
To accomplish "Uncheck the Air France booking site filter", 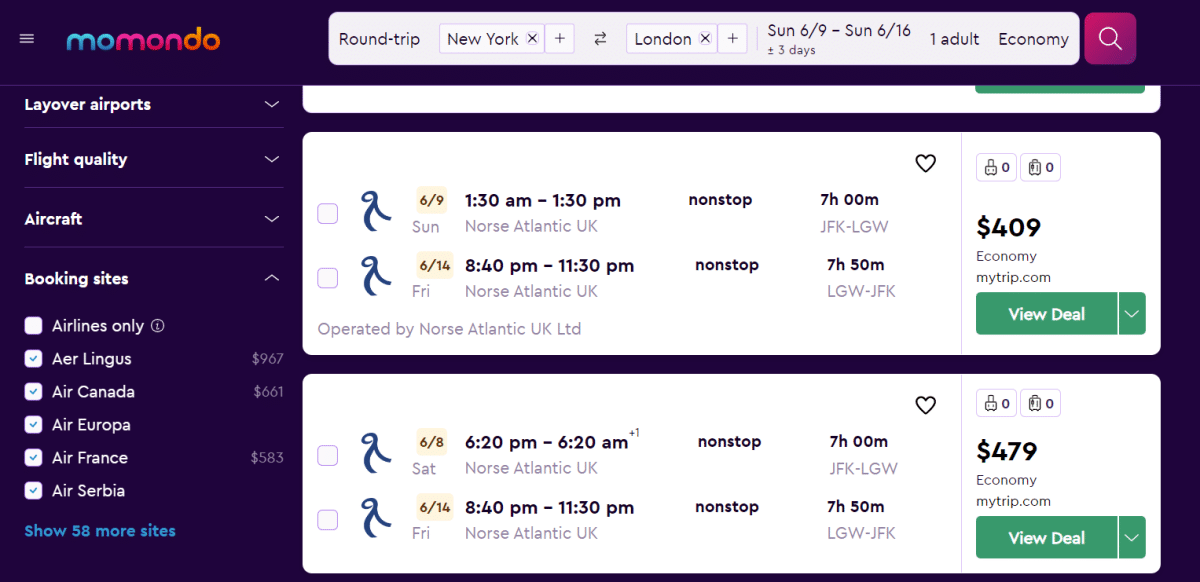I will pos(33,457).
